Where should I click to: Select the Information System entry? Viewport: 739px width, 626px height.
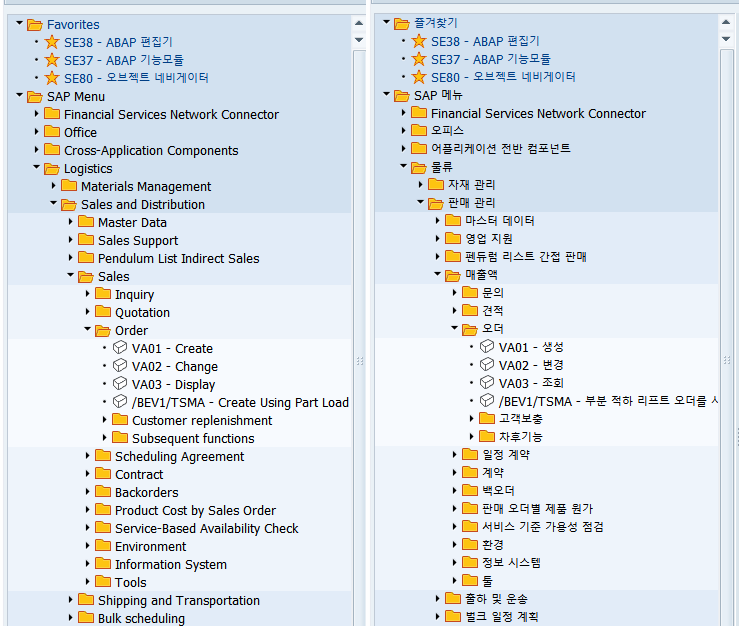pos(171,564)
